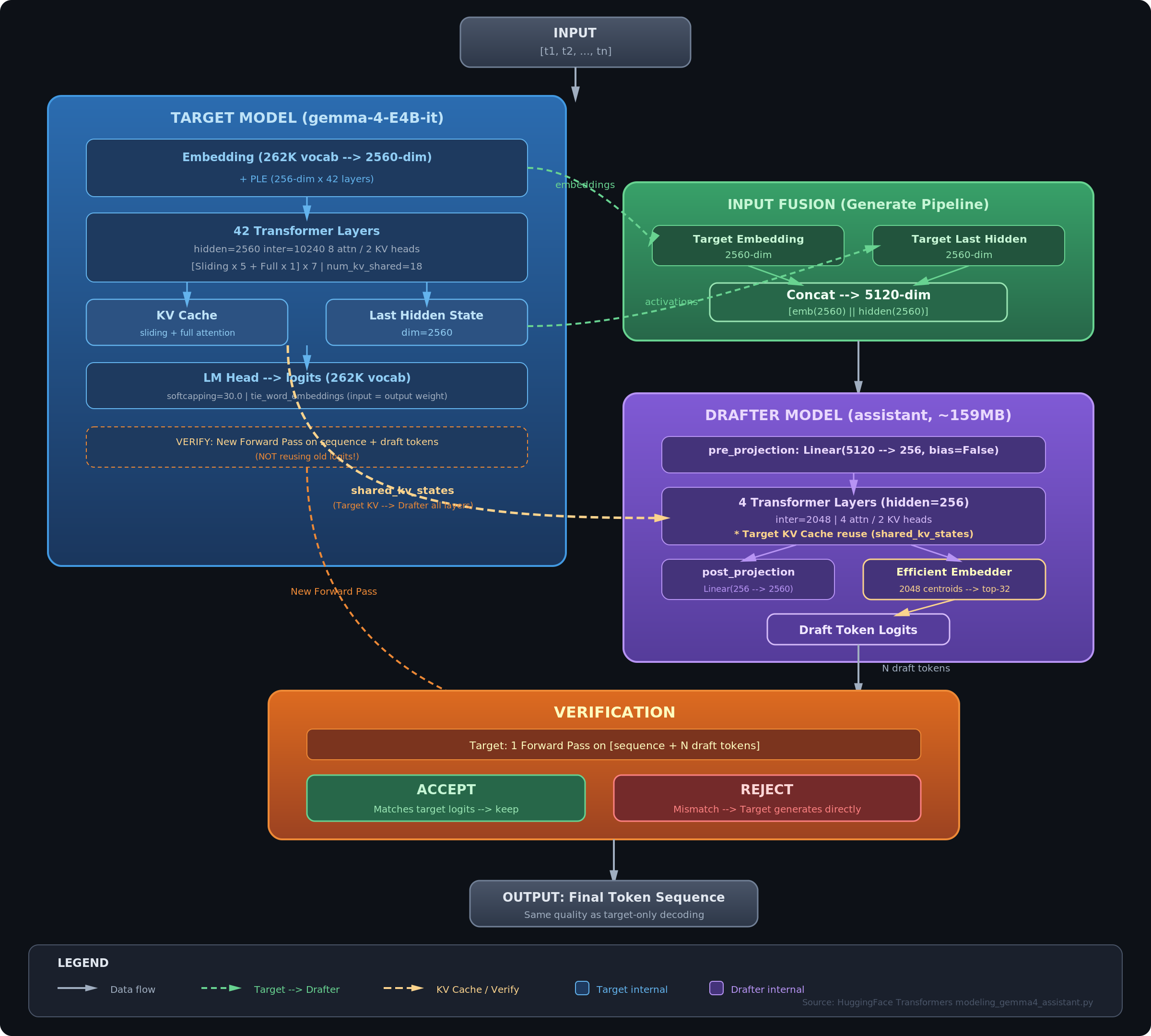
Task: Click the 'Target: 1 Forward Pass' bar
Action: click(614, 744)
